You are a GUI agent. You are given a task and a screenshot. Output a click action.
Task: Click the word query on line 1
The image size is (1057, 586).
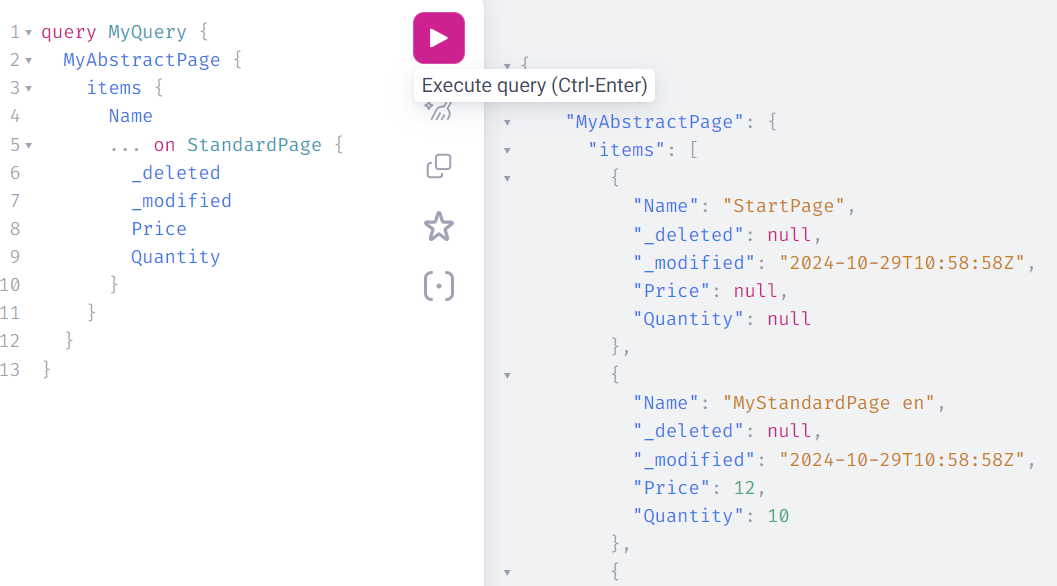[69, 32]
